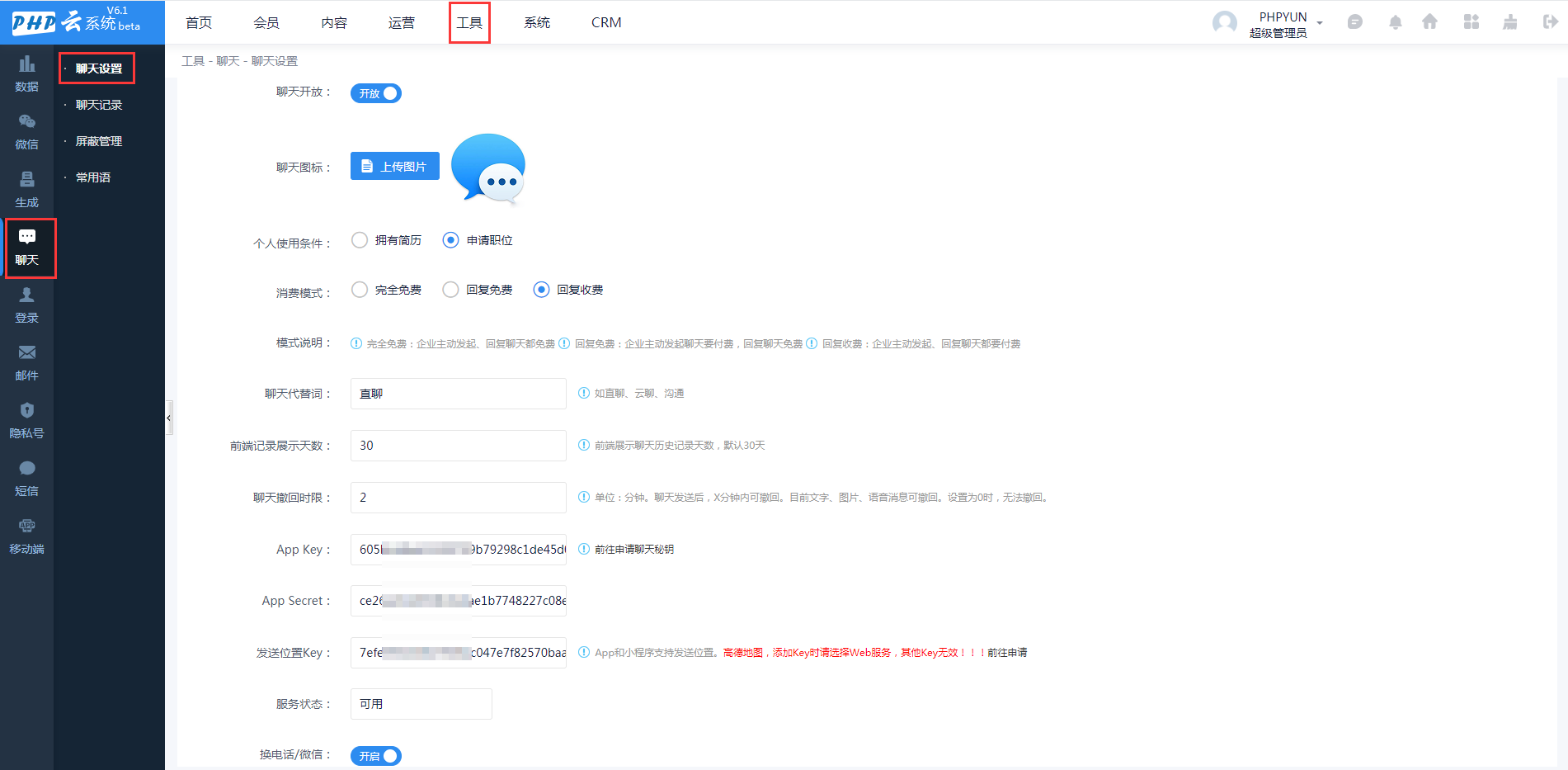Click the chat bubble image preview

tap(488, 169)
